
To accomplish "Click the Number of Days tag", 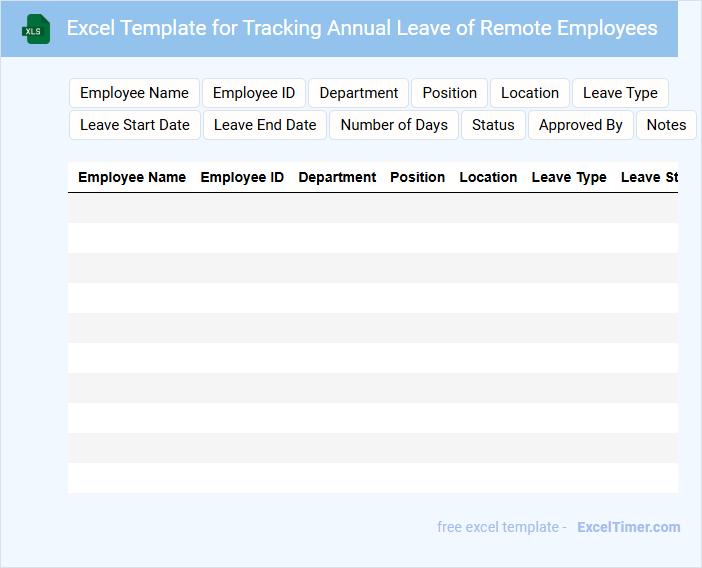I will 394,125.
